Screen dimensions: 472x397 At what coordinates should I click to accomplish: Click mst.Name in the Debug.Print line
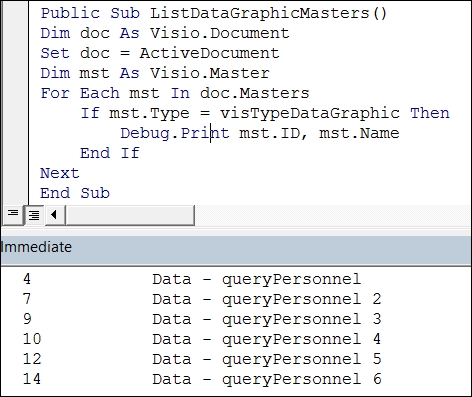[x=359, y=133]
